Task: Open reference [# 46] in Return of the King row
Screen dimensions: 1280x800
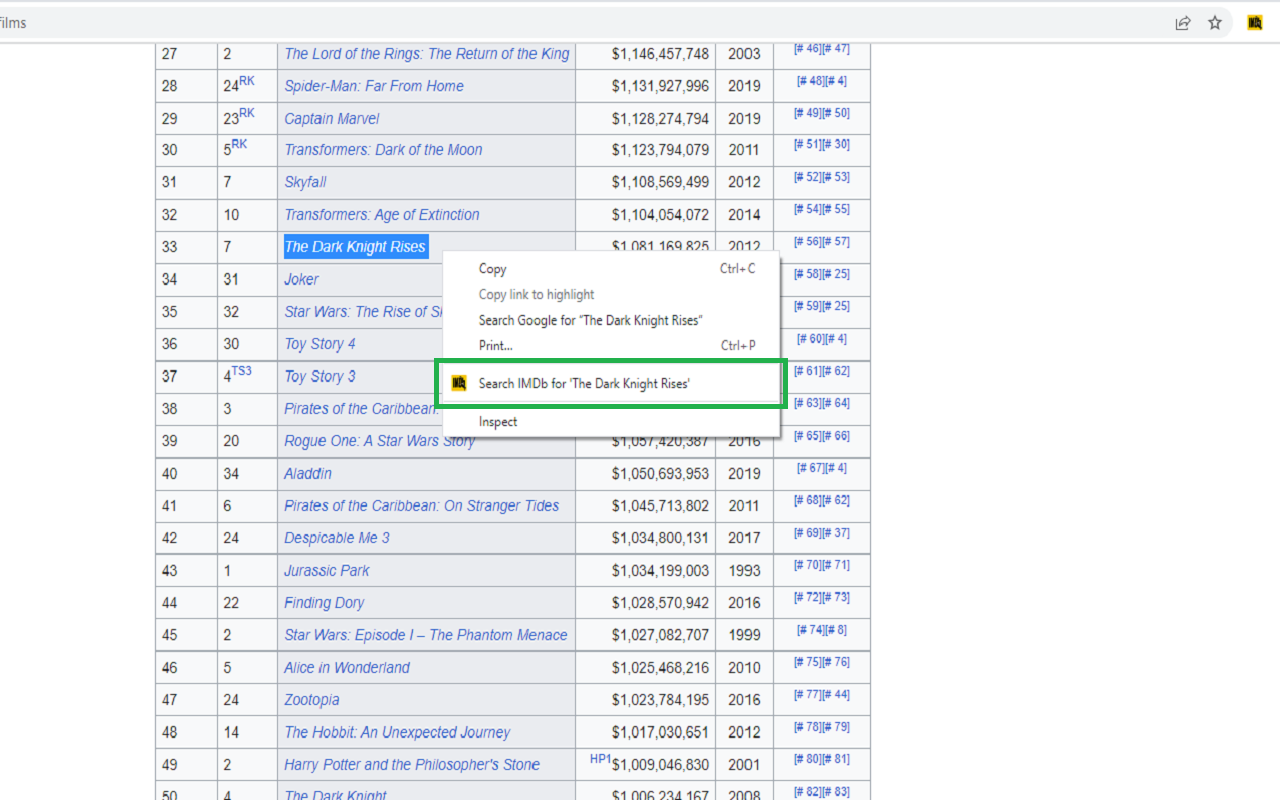Action: 807,48
